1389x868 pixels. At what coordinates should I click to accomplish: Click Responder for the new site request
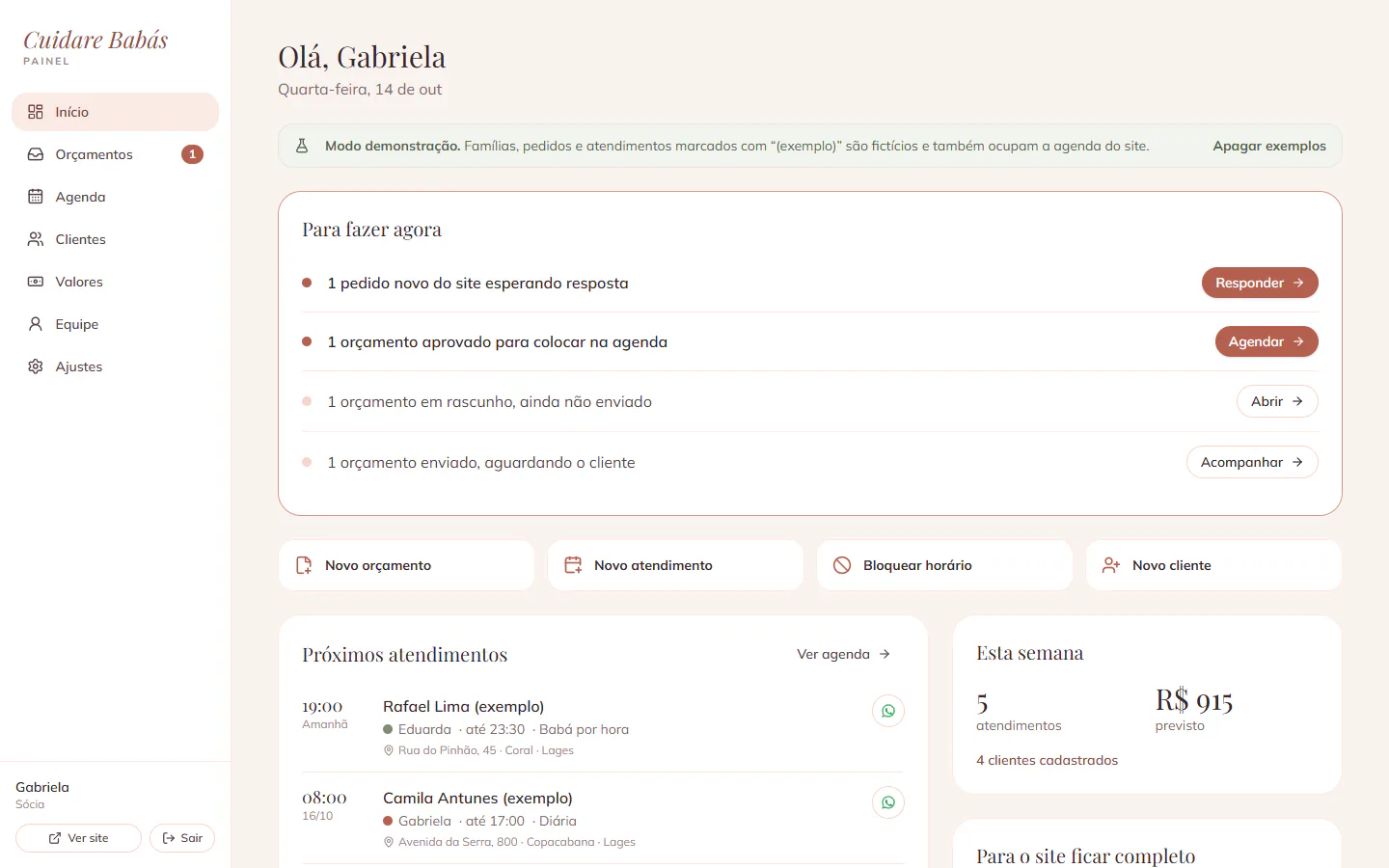1260,283
